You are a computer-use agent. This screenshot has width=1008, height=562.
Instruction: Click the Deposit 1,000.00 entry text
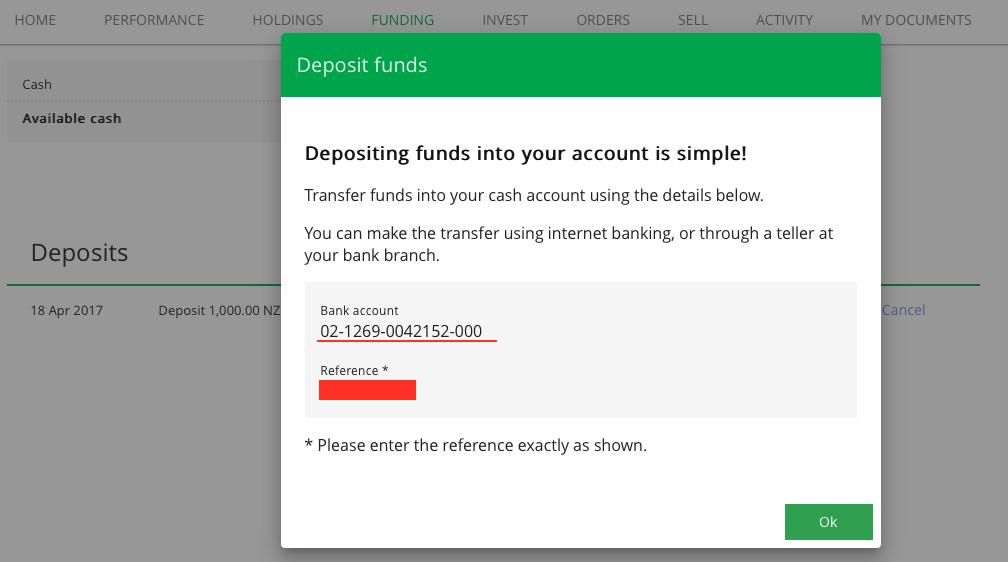coord(219,311)
